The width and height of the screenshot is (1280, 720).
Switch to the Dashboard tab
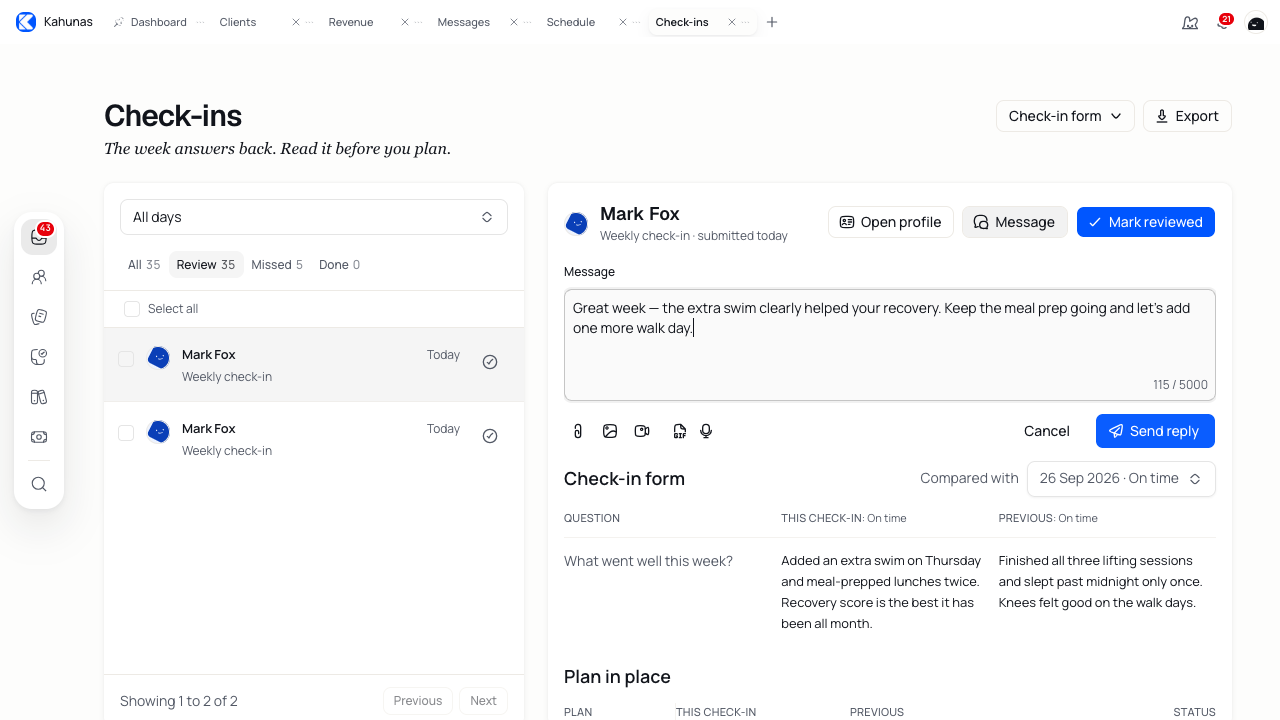[x=158, y=22]
